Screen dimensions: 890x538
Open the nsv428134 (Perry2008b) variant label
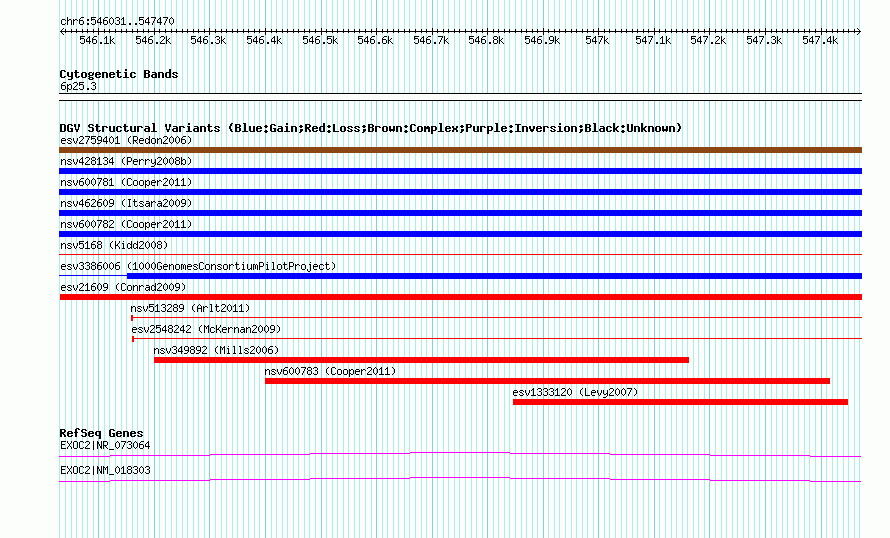click(126, 162)
